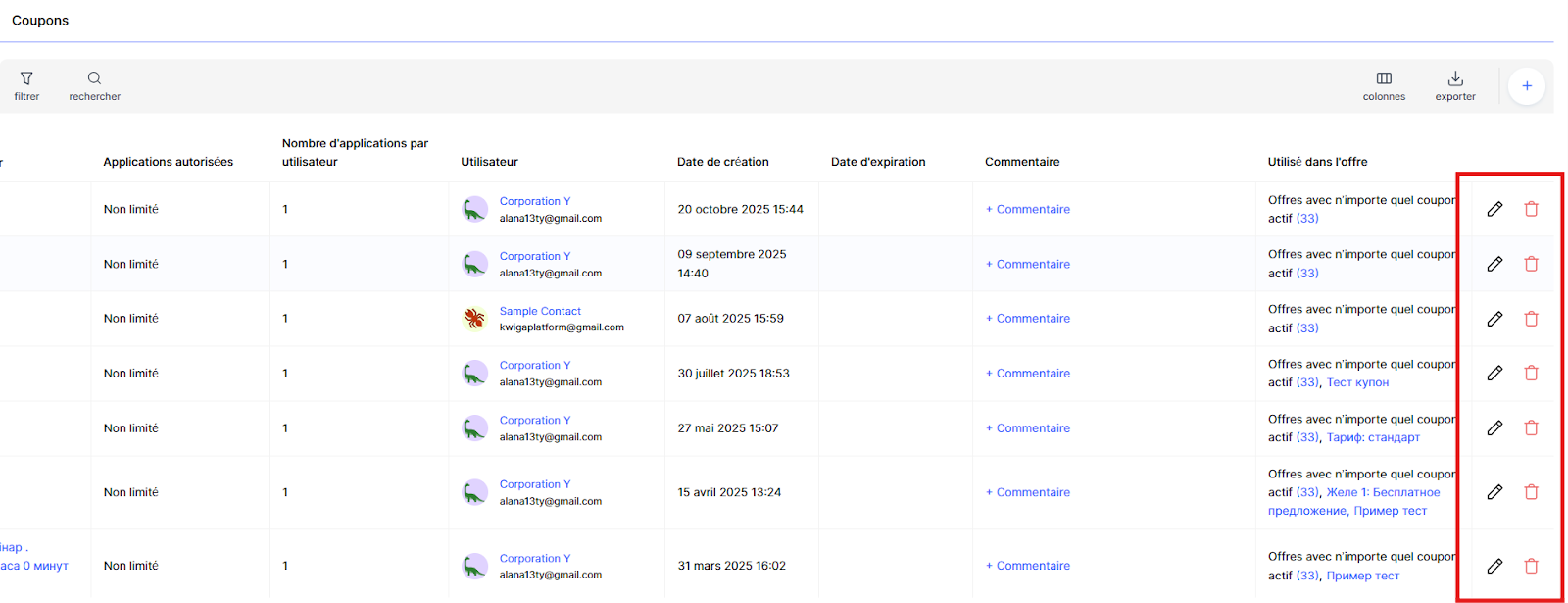Click the rechercher search magnifier icon

94,78
